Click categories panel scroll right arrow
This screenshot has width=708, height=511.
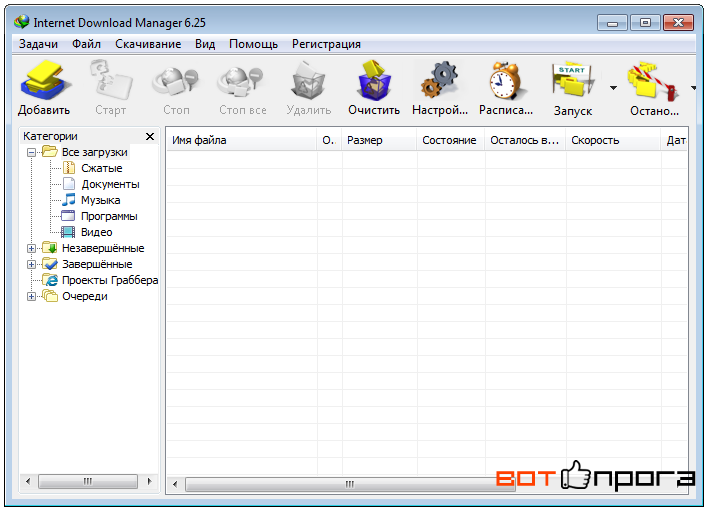(x=149, y=482)
